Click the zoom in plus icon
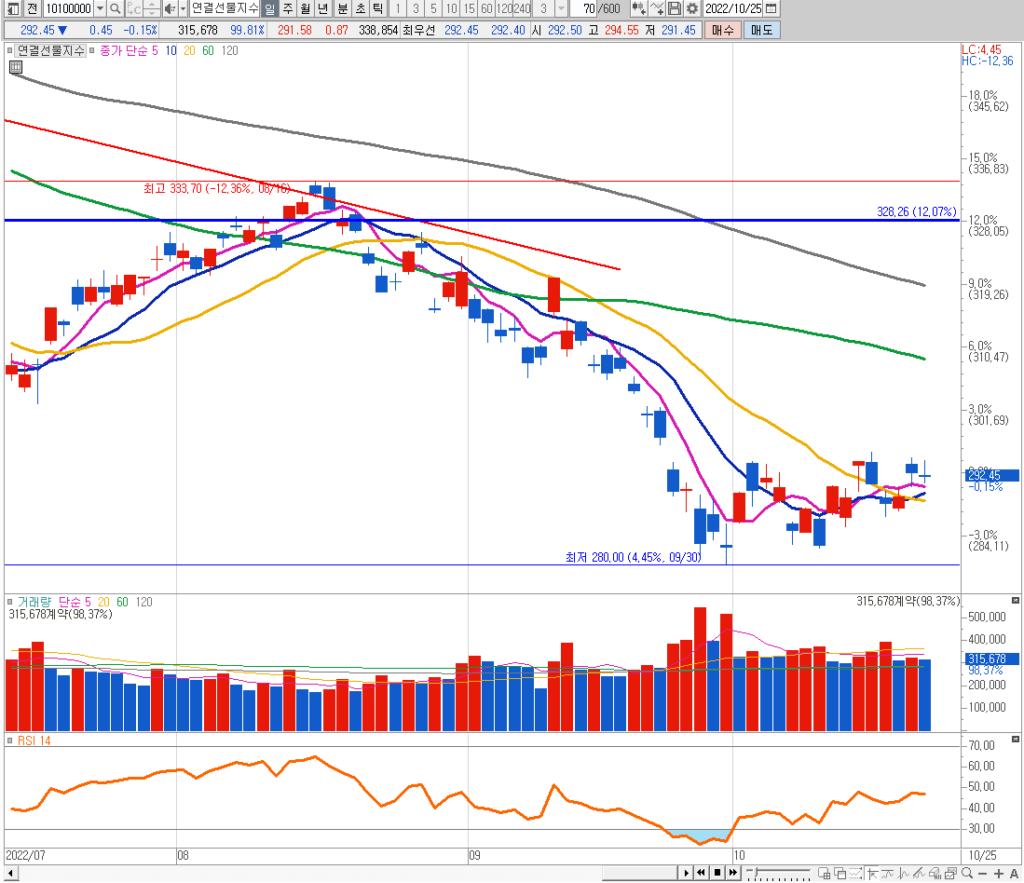 coord(996,874)
